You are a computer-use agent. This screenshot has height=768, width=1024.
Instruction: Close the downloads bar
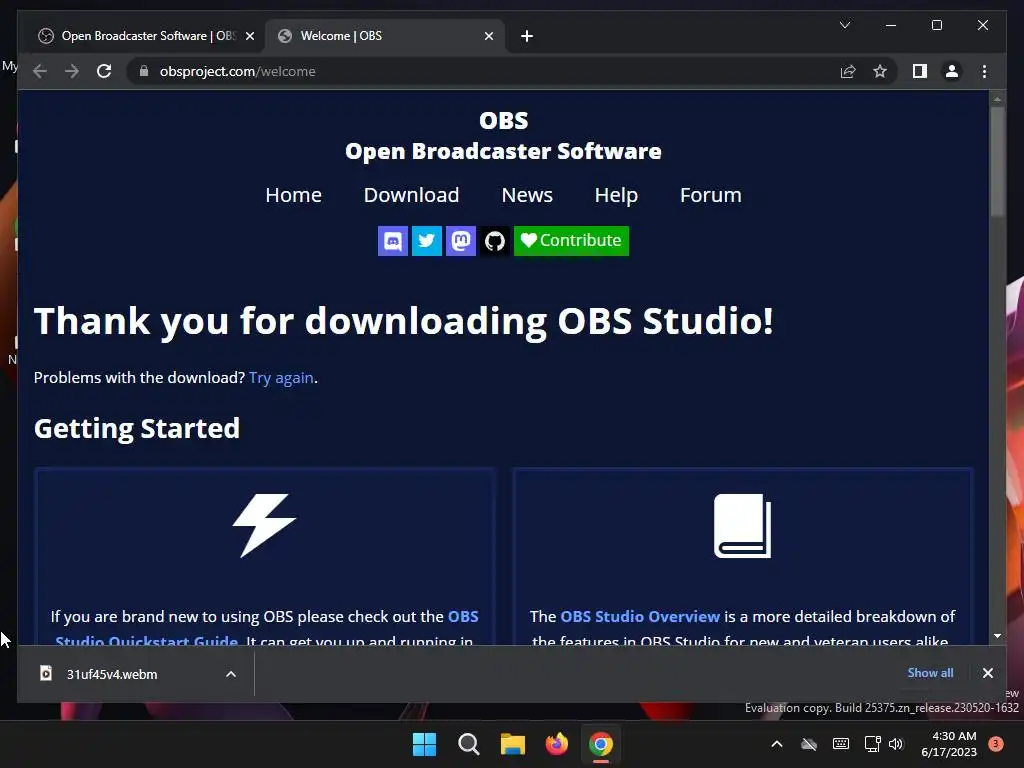tap(987, 673)
